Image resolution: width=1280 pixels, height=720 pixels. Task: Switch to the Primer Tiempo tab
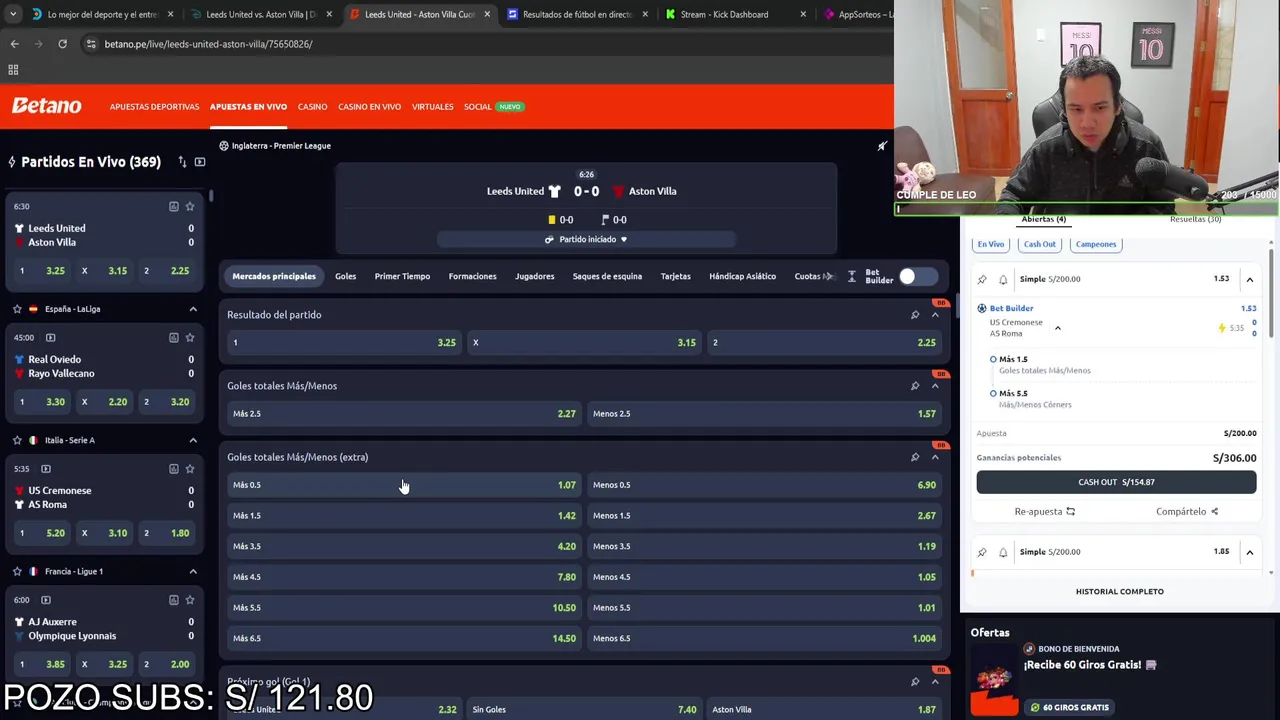coord(402,276)
